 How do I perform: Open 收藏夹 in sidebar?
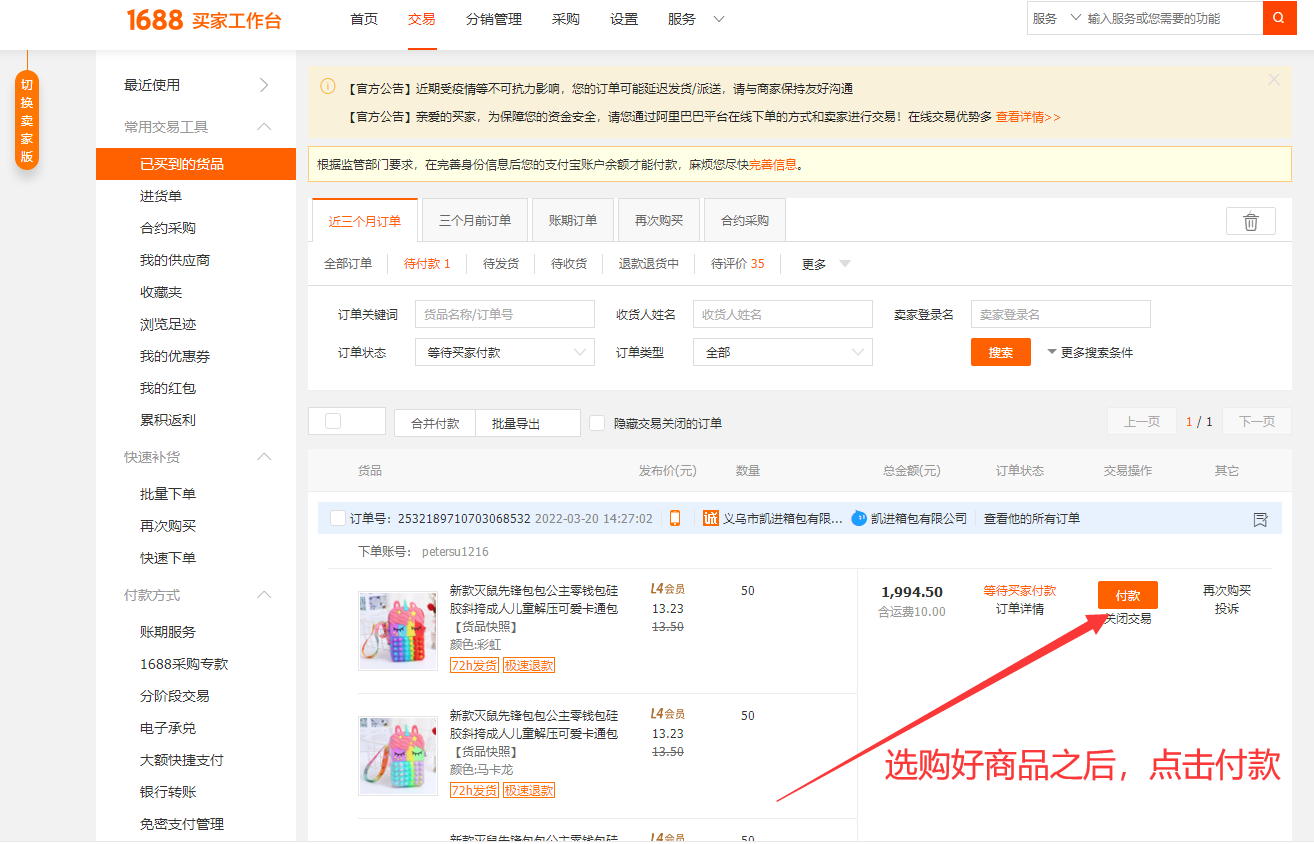pos(161,292)
